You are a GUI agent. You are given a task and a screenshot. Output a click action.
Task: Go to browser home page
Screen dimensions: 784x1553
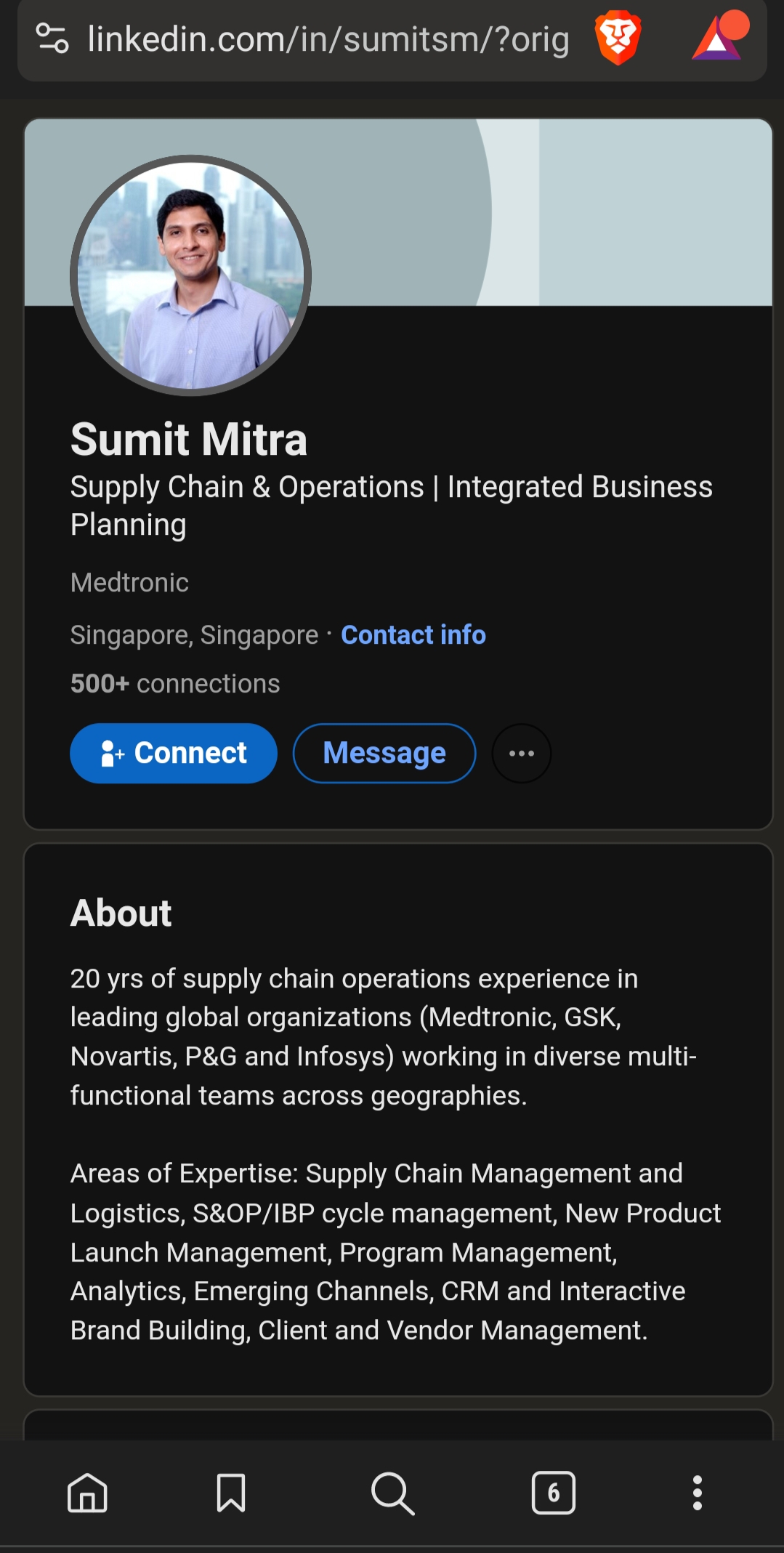(x=87, y=1493)
